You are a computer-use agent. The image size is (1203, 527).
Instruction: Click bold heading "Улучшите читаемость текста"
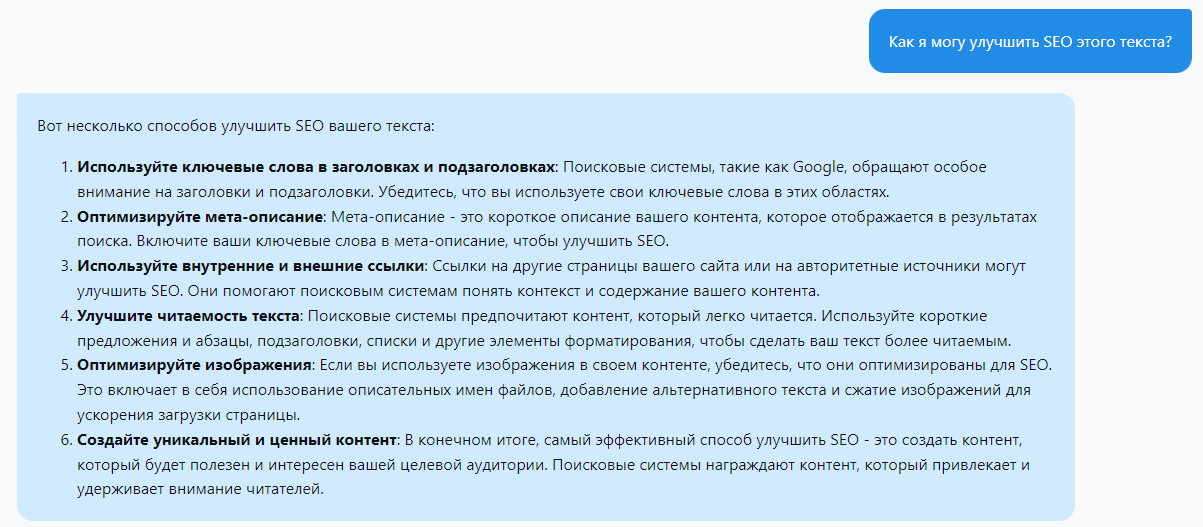[x=189, y=316]
